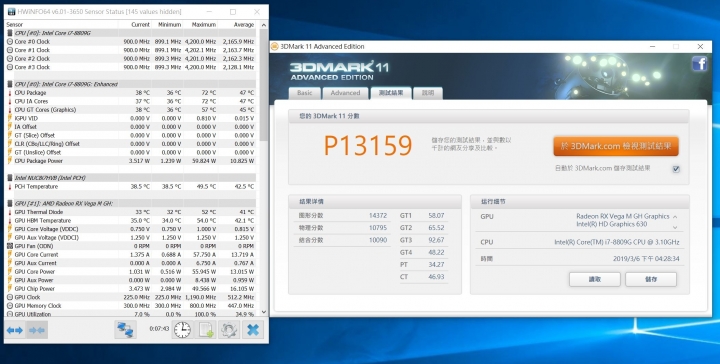Select the CLR (CBo/LLC/Ring) Offset row

click(x=130, y=144)
